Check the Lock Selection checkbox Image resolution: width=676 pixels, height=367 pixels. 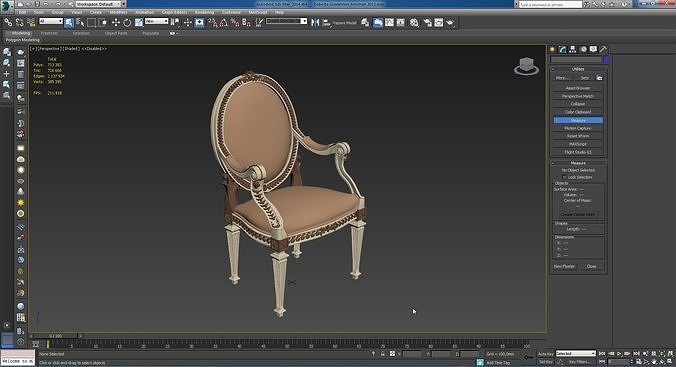click(x=564, y=177)
